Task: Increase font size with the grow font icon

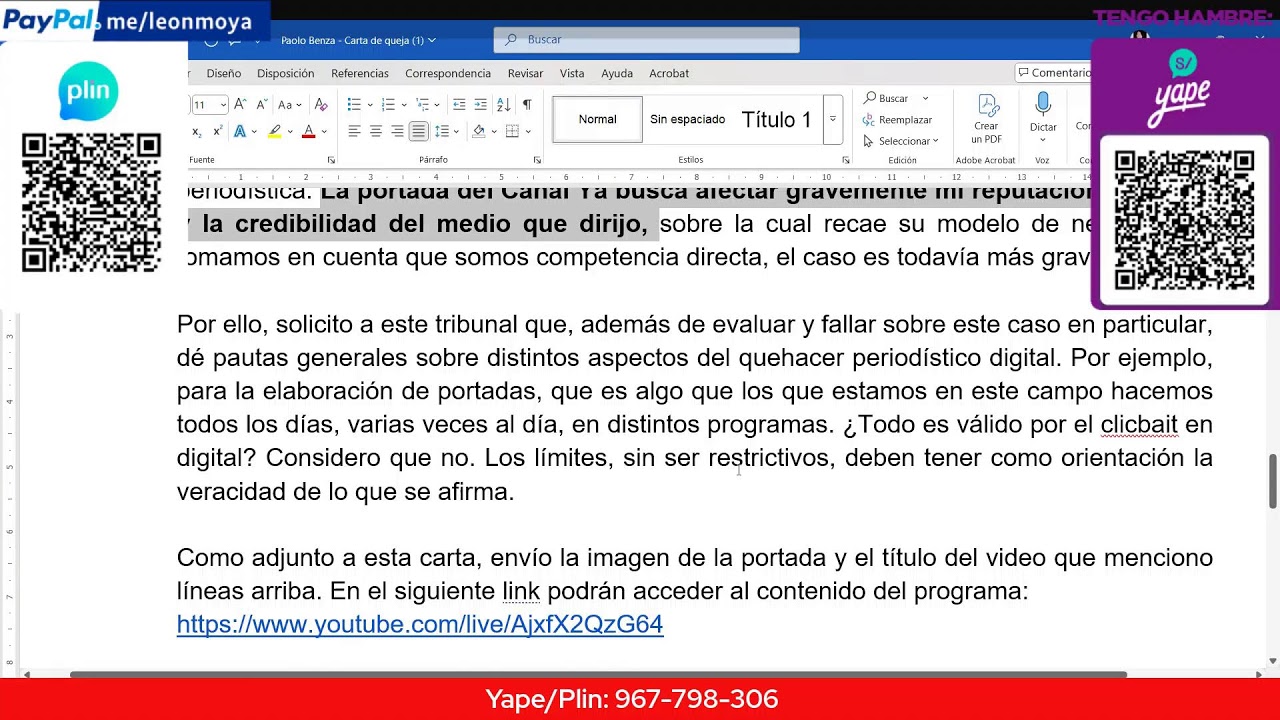Action: [x=241, y=104]
